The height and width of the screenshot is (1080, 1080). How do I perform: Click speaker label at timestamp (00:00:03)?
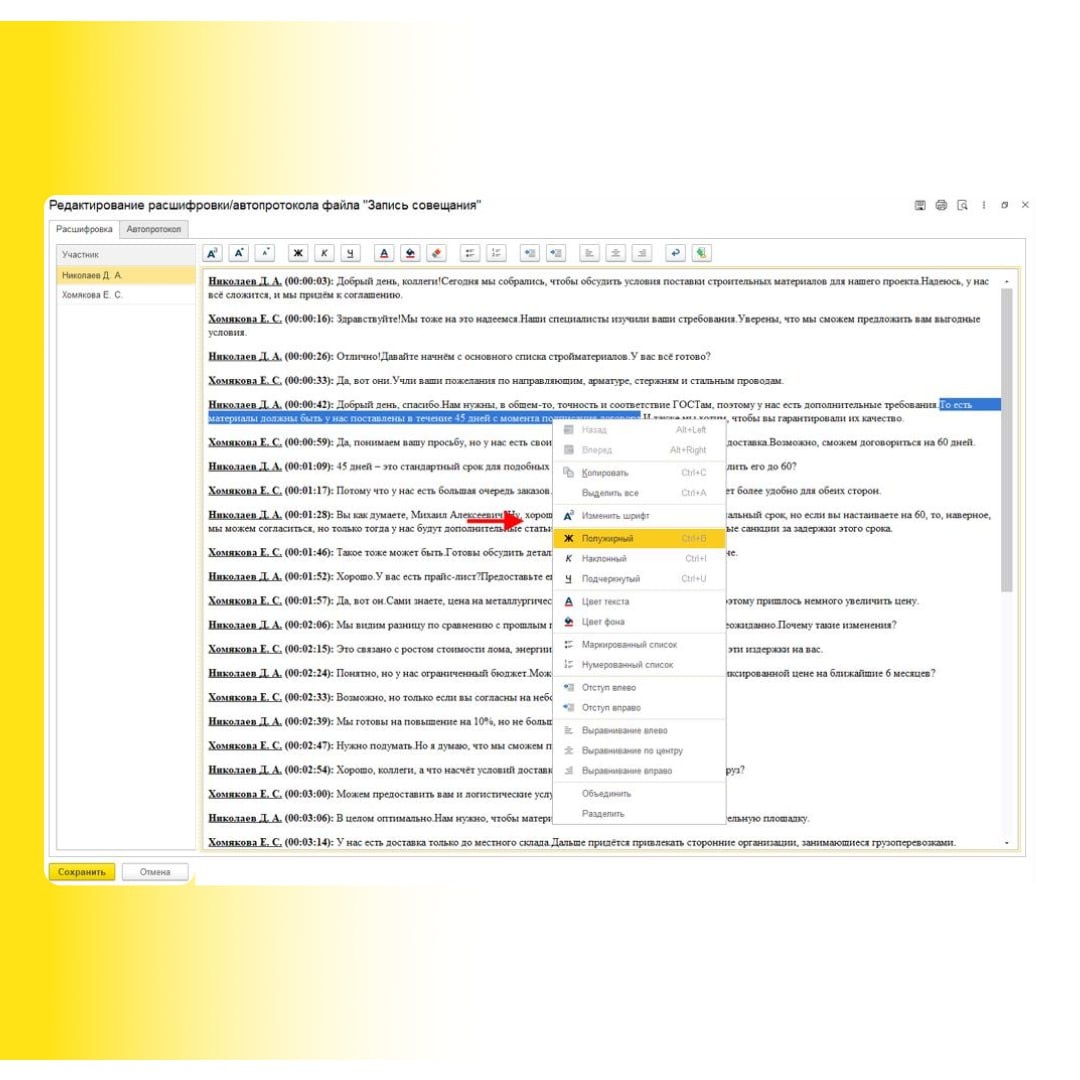245,281
